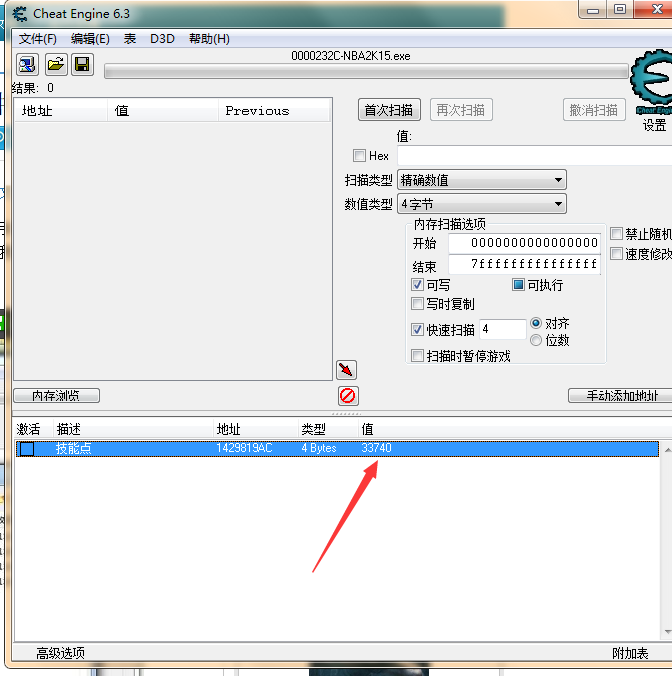Add selected address with red arrow icon
The image size is (672, 676).
tap(347, 370)
